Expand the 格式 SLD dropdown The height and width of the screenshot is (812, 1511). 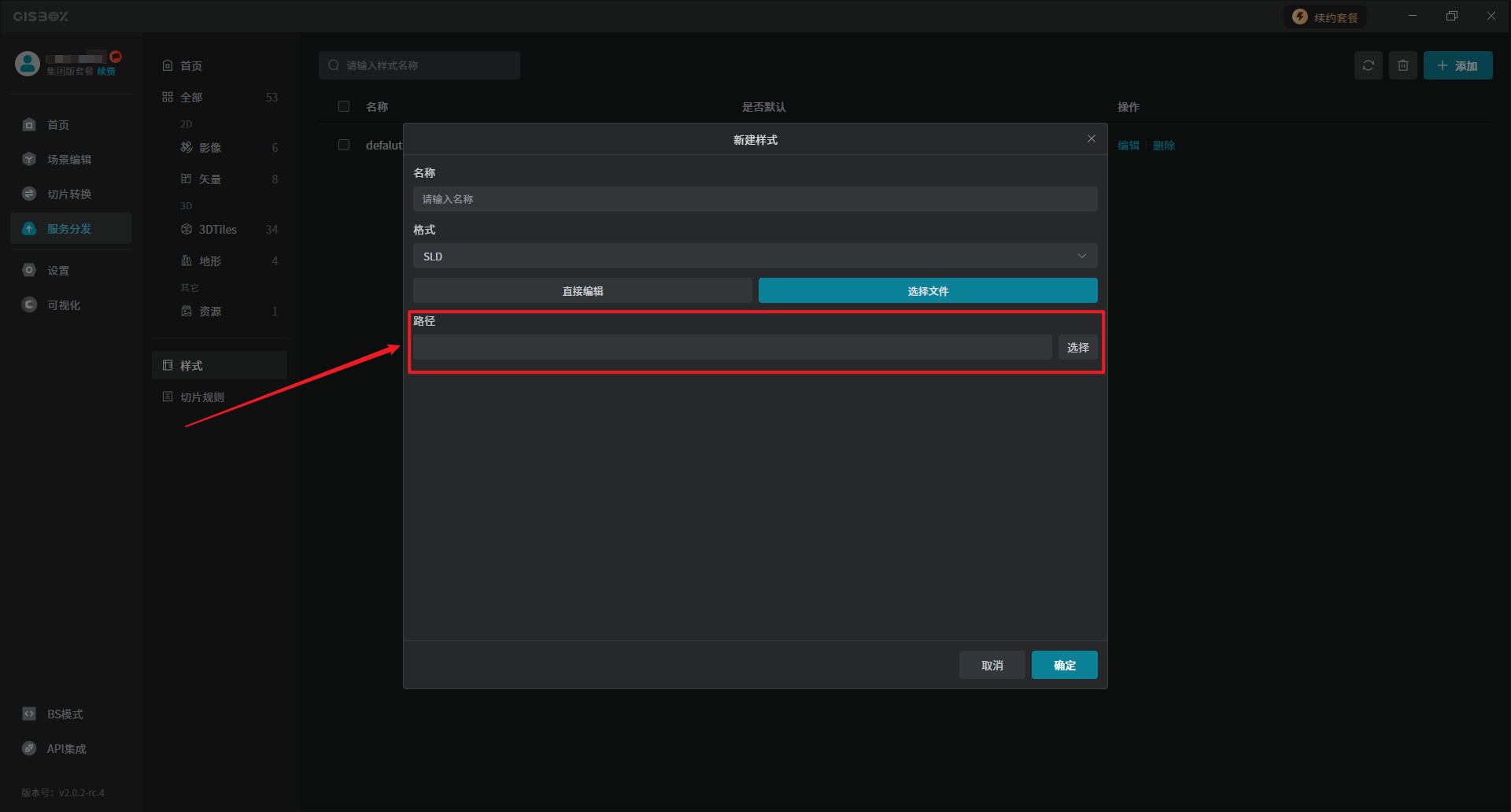(x=755, y=256)
